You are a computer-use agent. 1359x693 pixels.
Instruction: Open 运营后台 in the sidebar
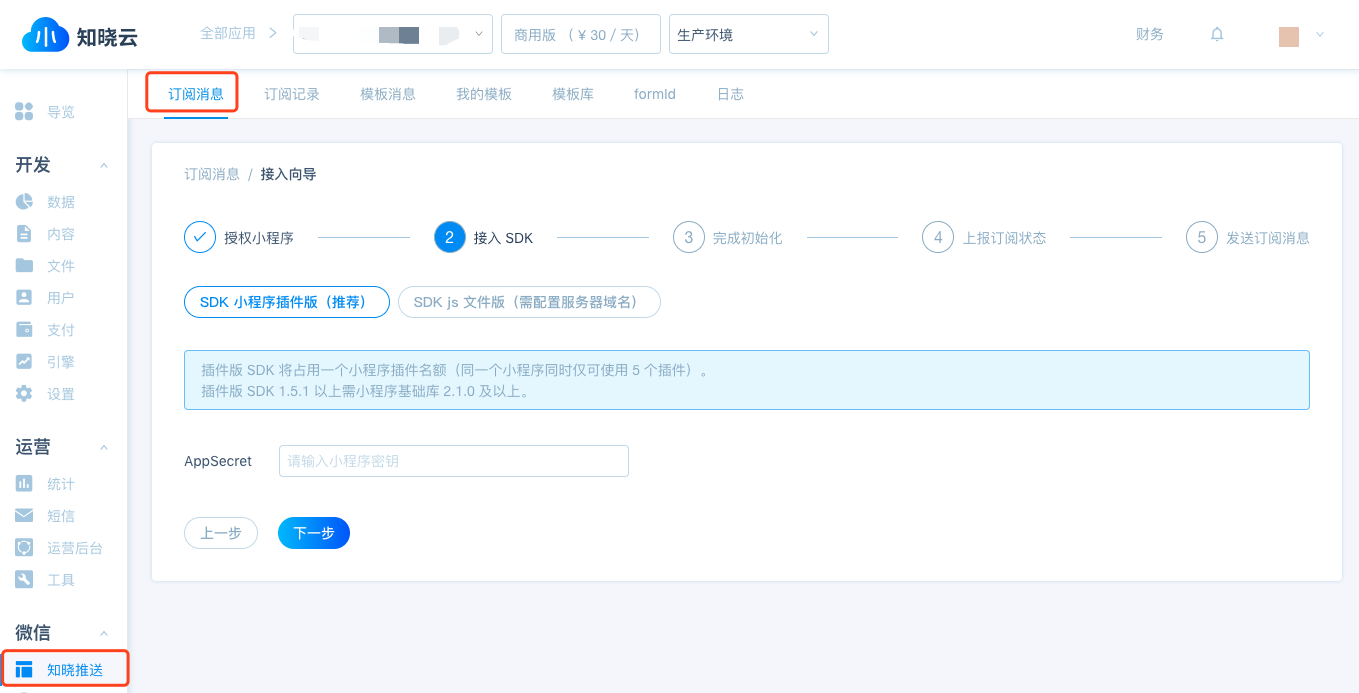pyautogui.click(x=75, y=548)
